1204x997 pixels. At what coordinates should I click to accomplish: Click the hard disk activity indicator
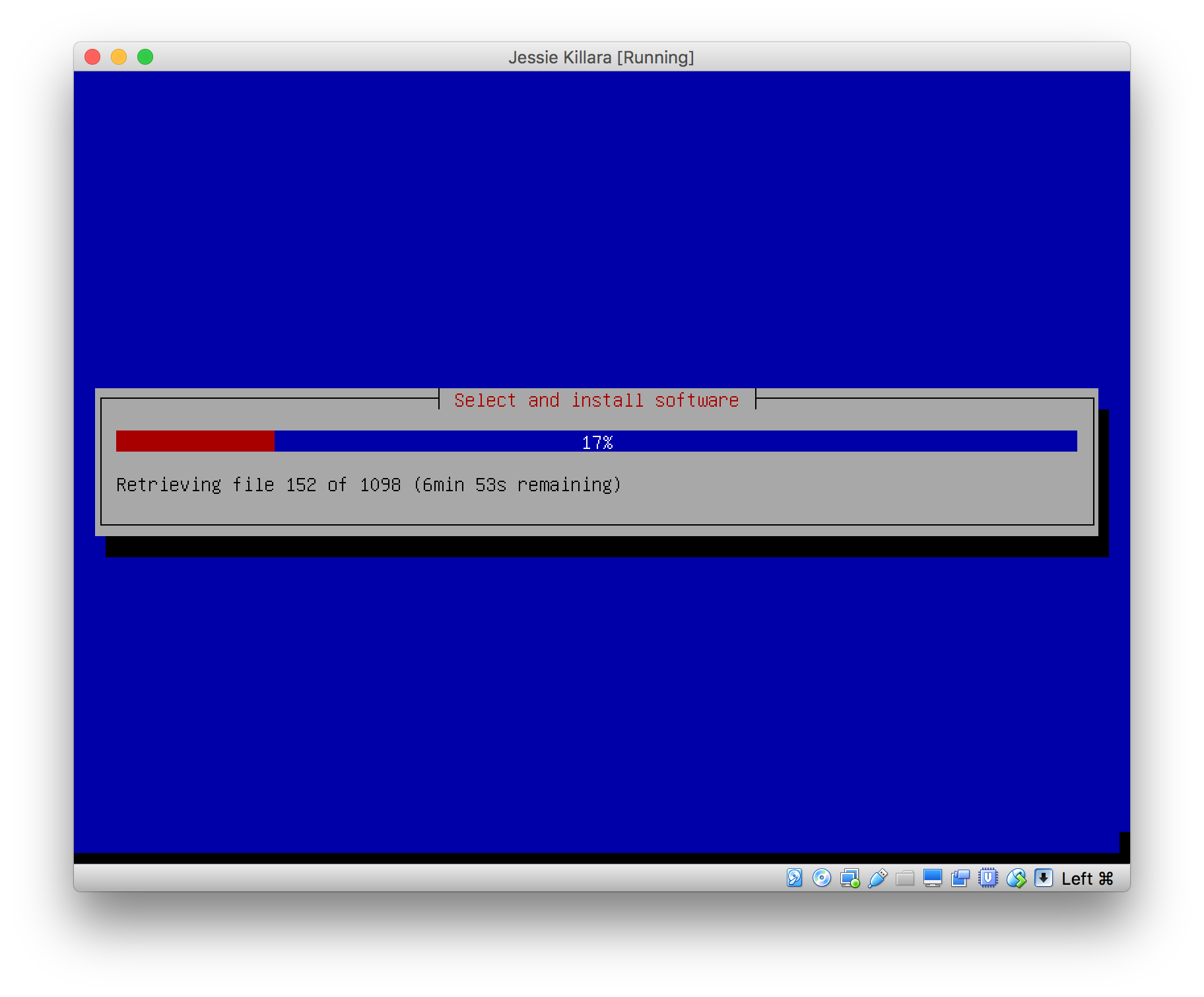[794, 878]
